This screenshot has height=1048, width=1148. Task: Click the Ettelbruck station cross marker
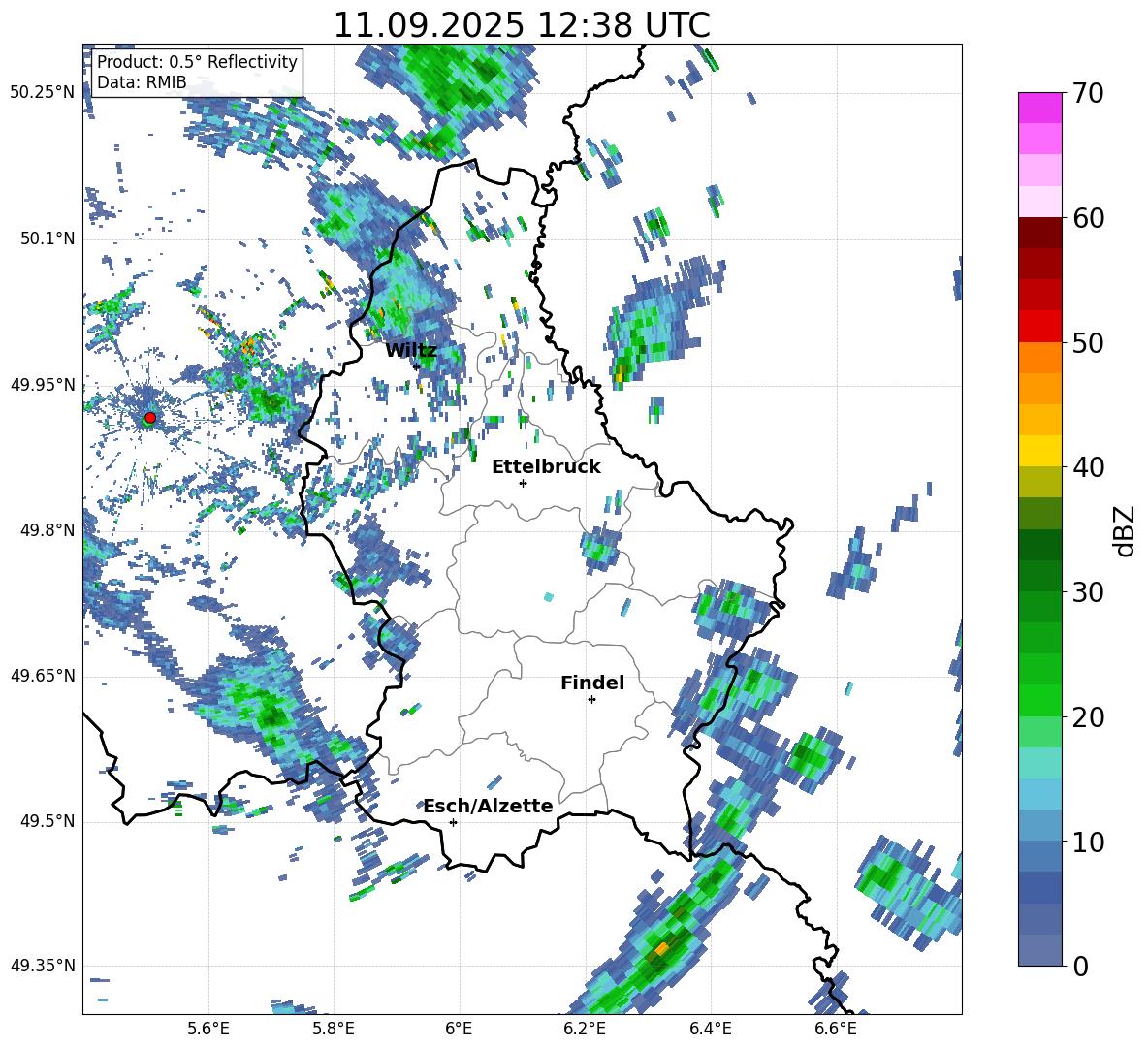click(x=523, y=483)
